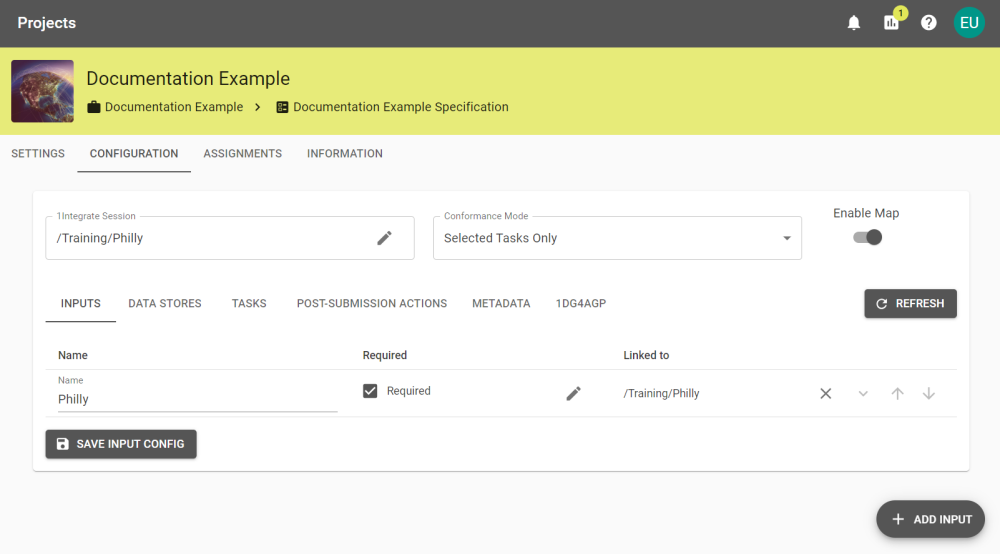Edit the Philly input link pencil icon
The height and width of the screenshot is (554, 1000).
[573, 393]
